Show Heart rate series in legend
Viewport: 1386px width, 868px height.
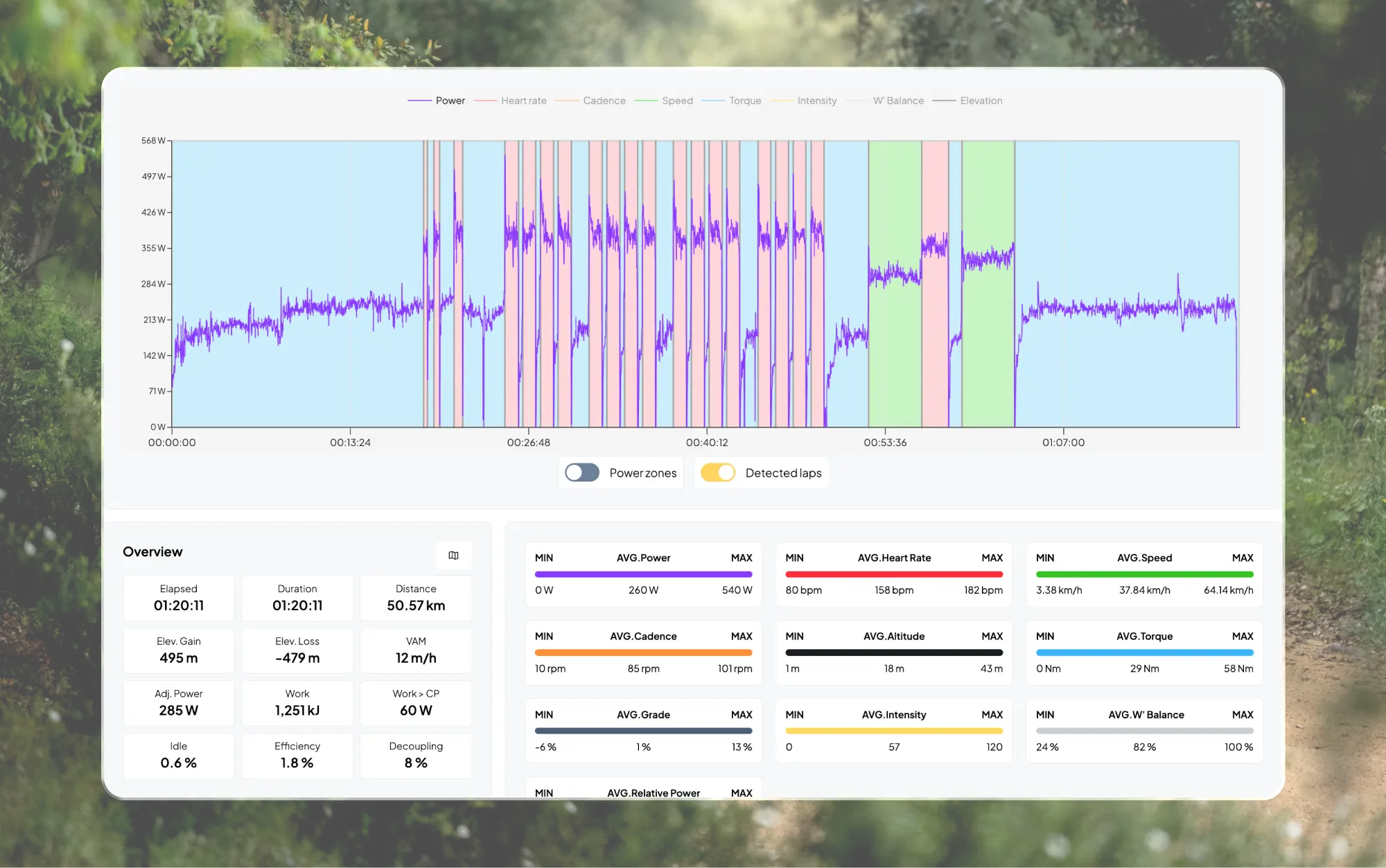pyautogui.click(x=523, y=101)
